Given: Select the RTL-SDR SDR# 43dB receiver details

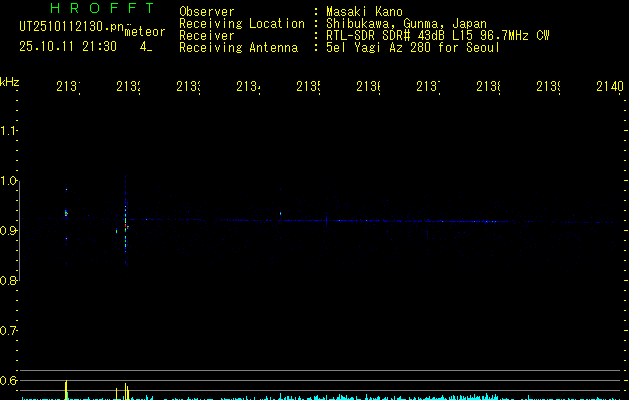Looking at the screenshot, I should click(x=438, y=36).
